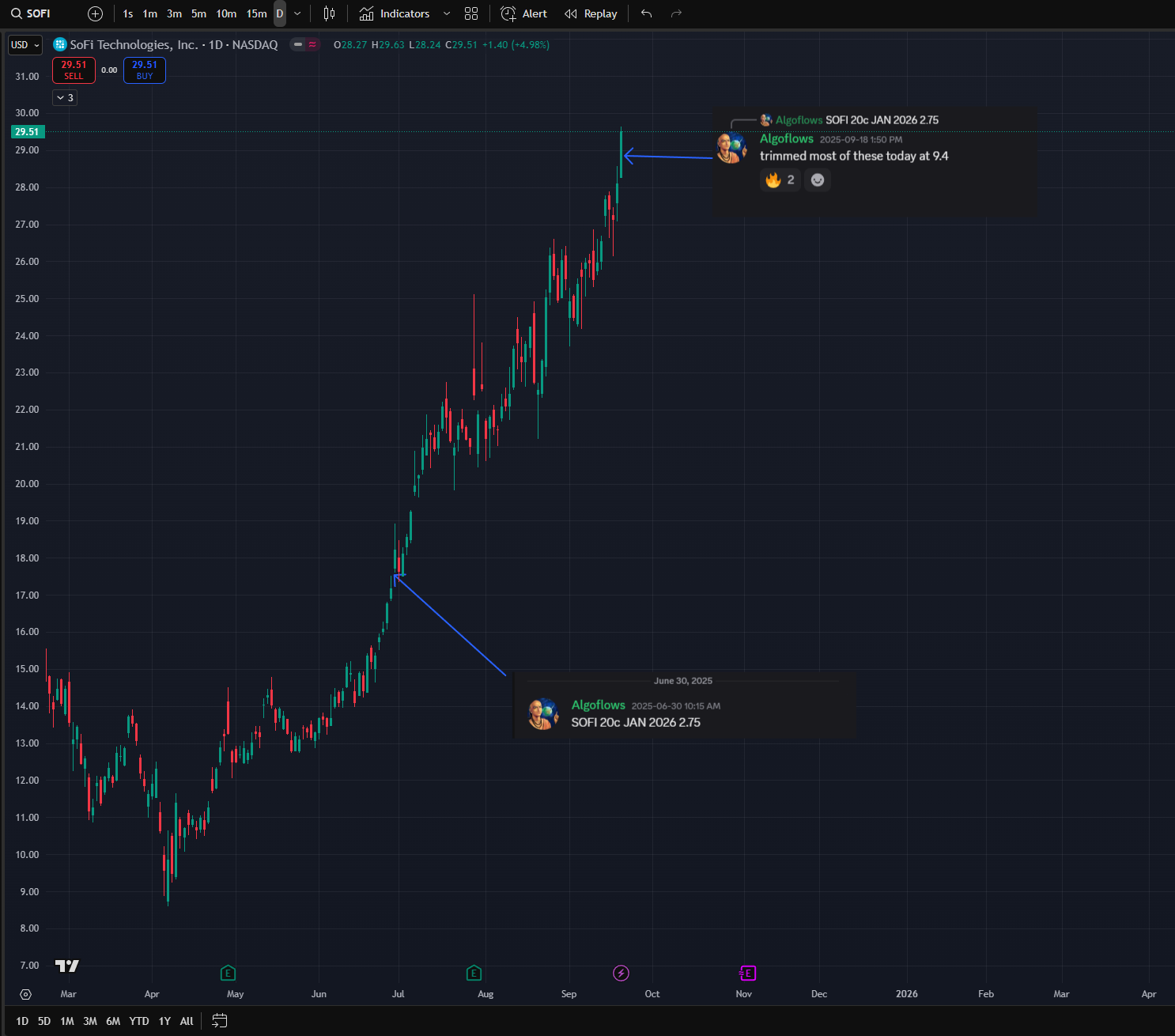The height and width of the screenshot is (1036, 1175).
Task: Open the layout setup grid icon
Action: point(471,13)
